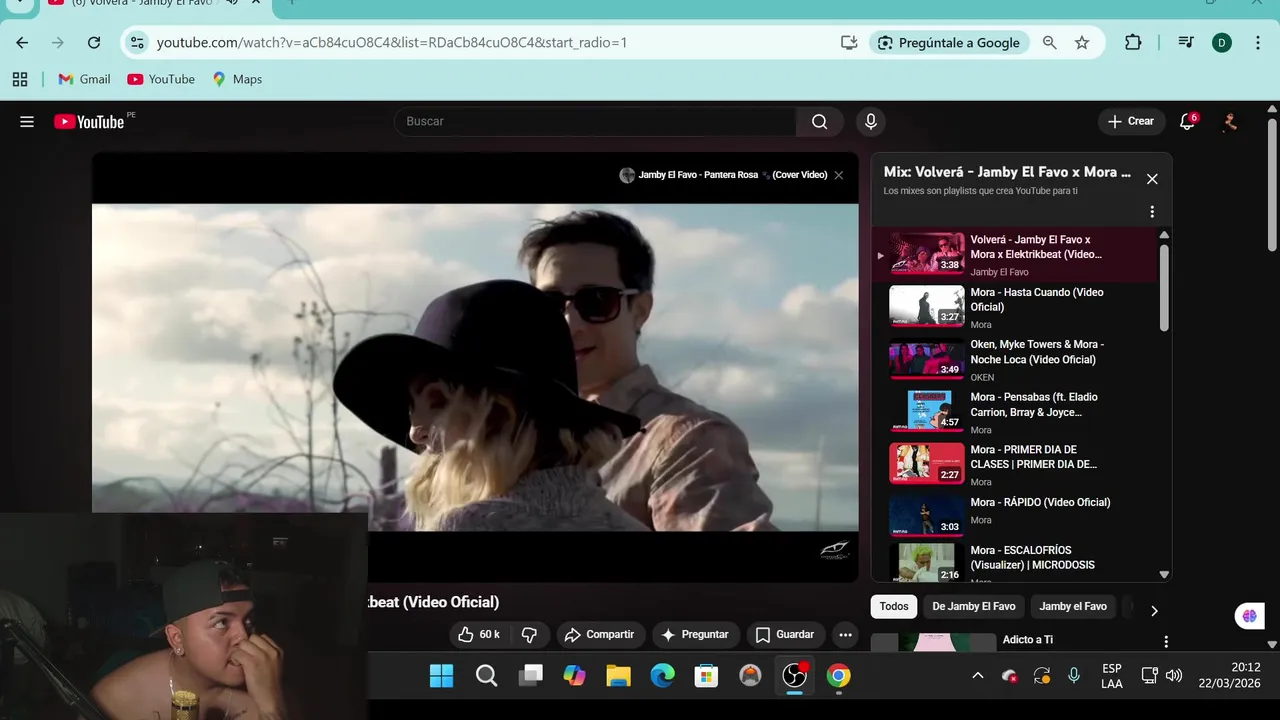This screenshot has height=720, width=1280.
Task: Open the Chrome extensions puzzle icon
Action: coord(1133,42)
